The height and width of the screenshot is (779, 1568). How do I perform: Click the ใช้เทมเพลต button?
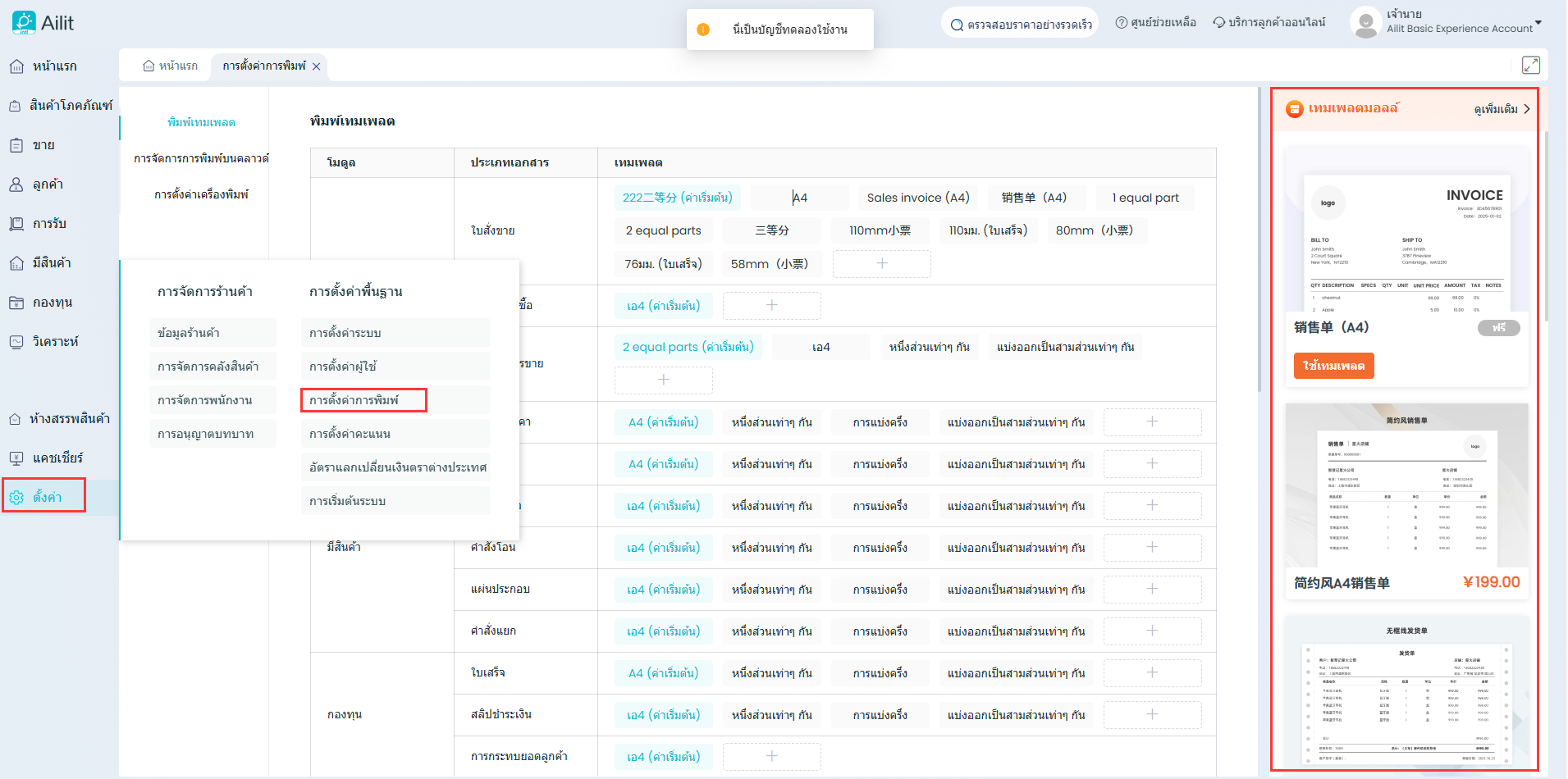[x=1333, y=366]
